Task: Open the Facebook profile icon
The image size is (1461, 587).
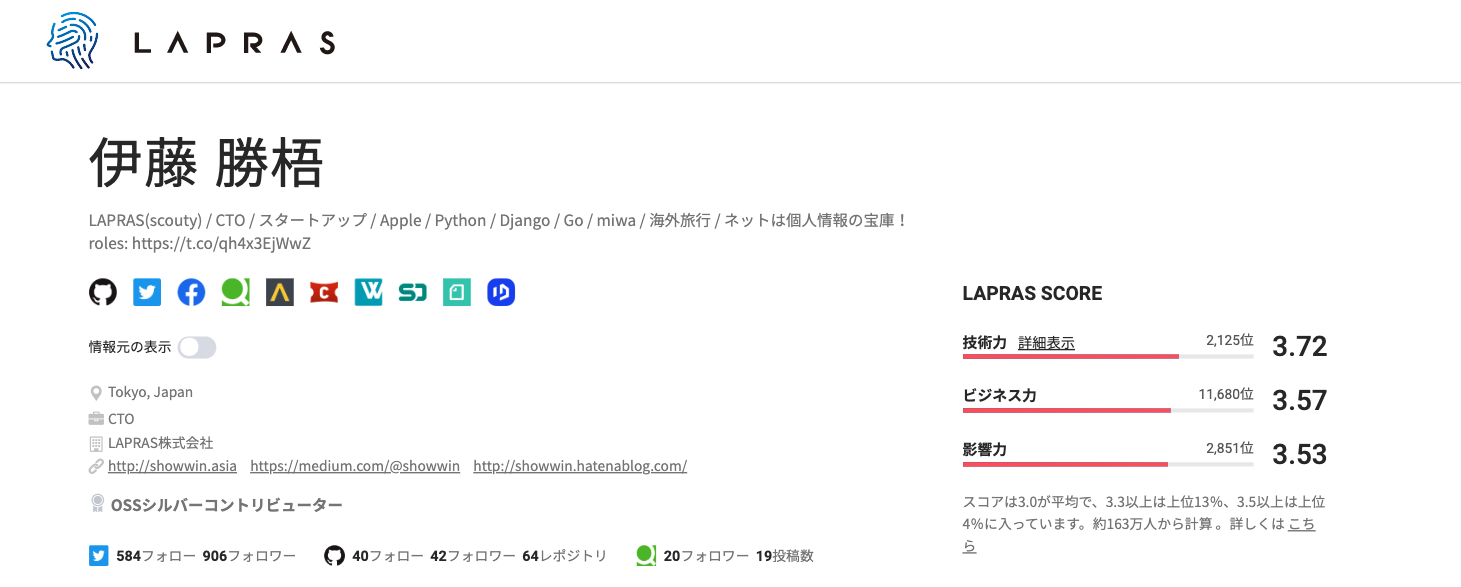Action: click(190, 291)
